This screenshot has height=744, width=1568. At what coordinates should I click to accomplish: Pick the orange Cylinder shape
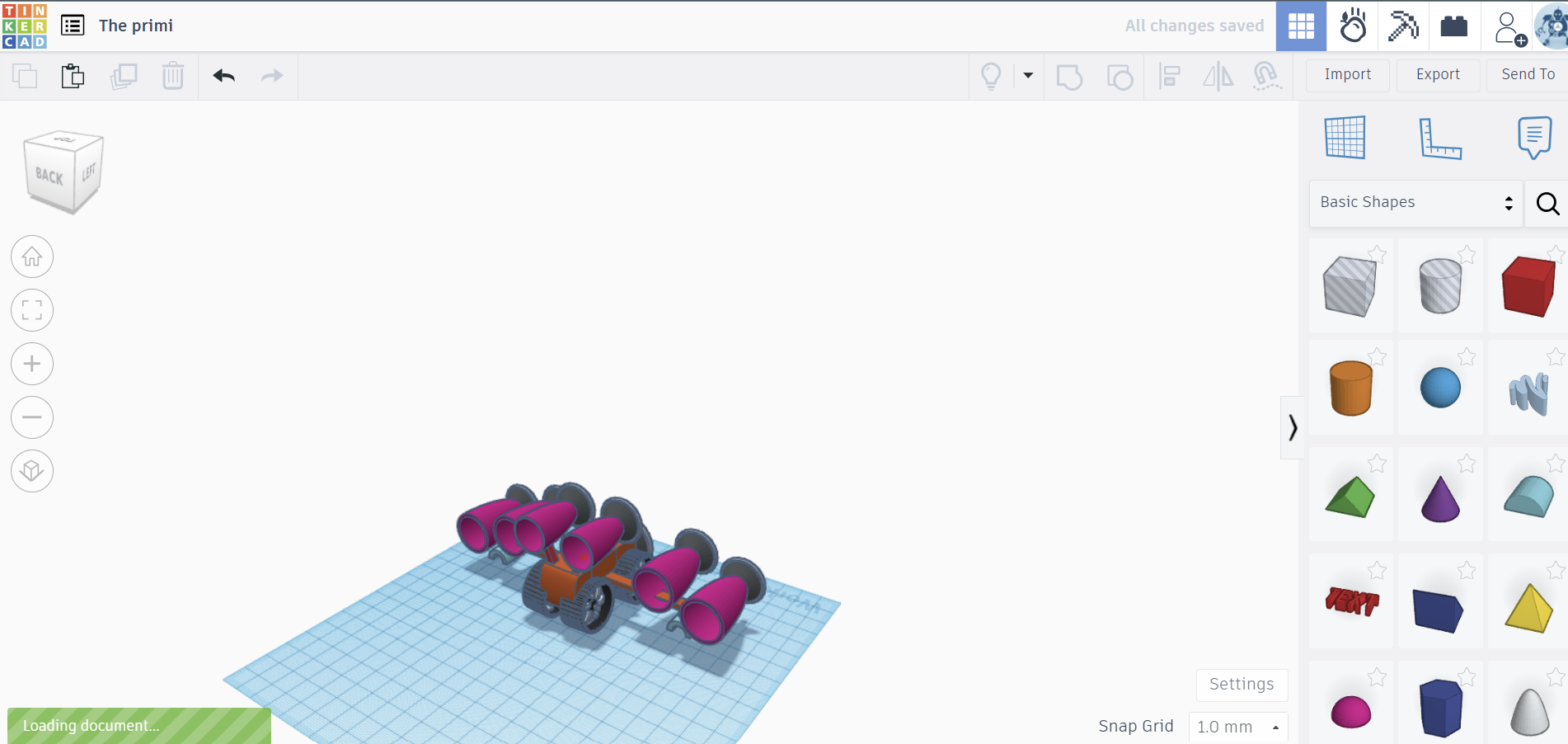click(x=1350, y=388)
